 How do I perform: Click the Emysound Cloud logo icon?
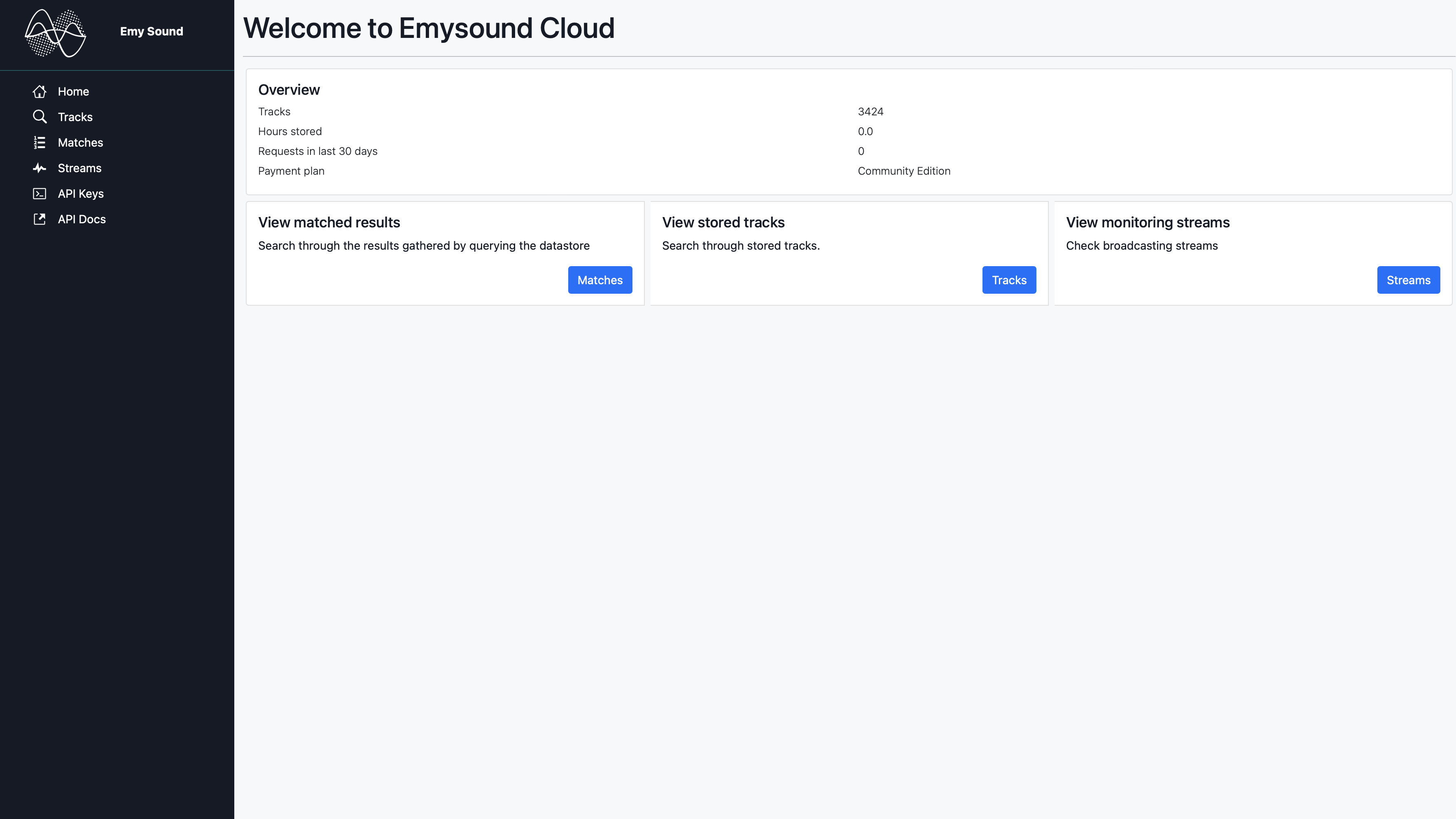(55, 33)
